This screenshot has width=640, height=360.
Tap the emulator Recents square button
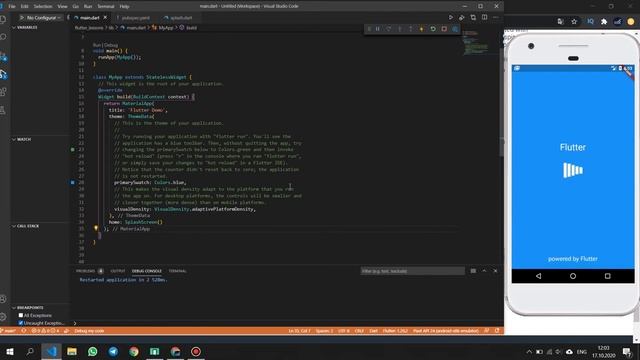tap(607, 276)
